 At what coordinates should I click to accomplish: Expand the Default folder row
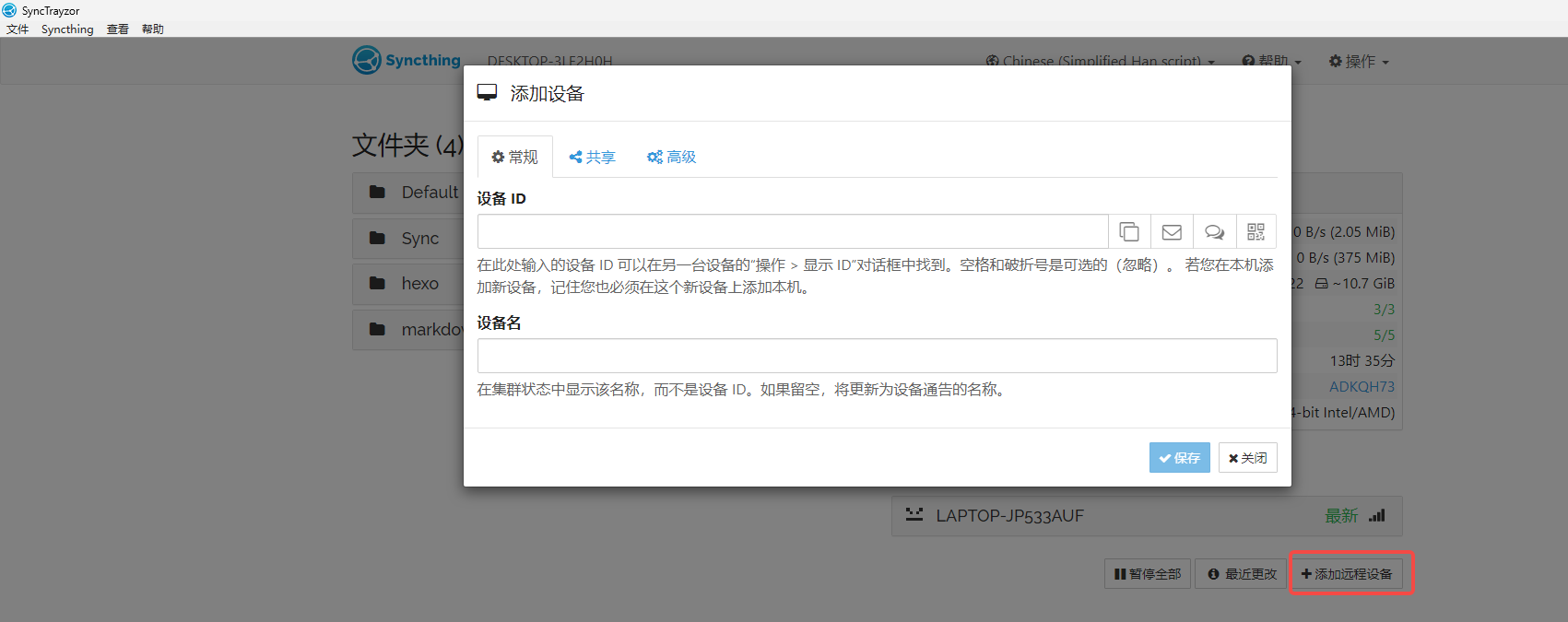click(x=408, y=193)
